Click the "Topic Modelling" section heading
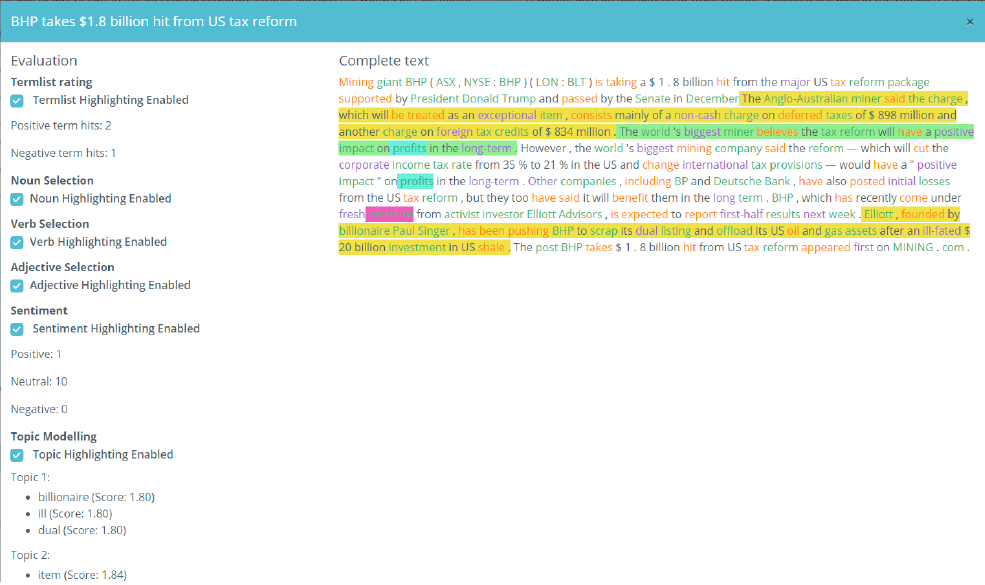The height and width of the screenshot is (585, 985). 53,437
